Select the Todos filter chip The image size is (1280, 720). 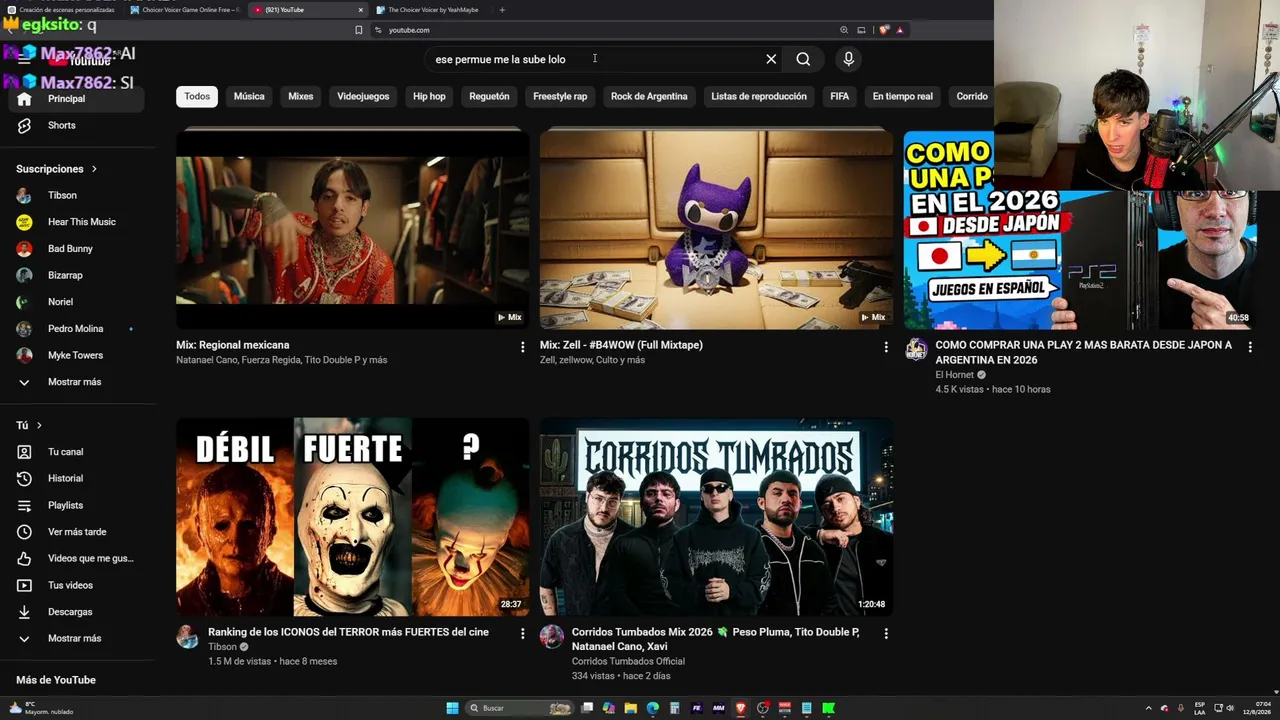point(197,96)
